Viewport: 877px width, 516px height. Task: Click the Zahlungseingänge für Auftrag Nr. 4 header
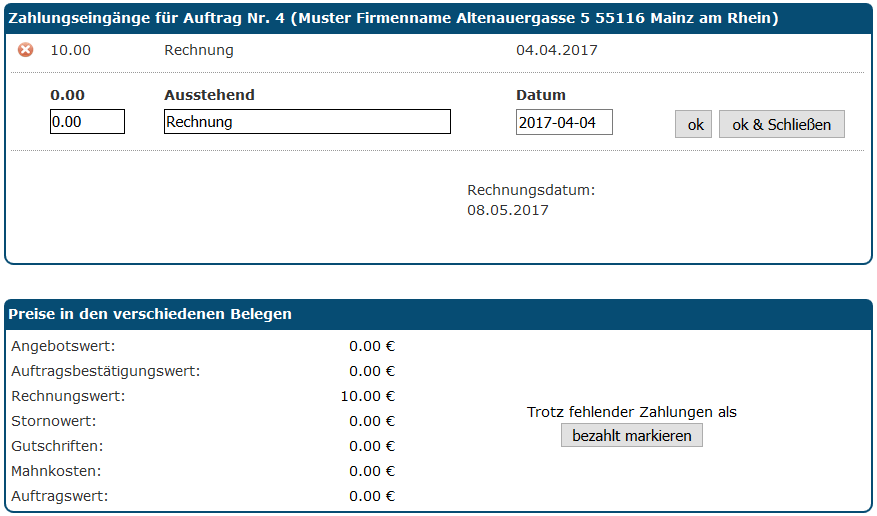point(393,19)
